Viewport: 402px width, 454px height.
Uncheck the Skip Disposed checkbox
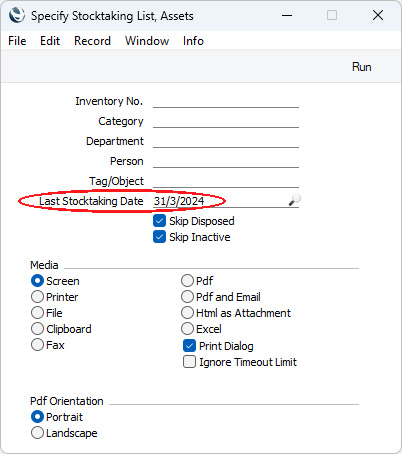click(159, 221)
